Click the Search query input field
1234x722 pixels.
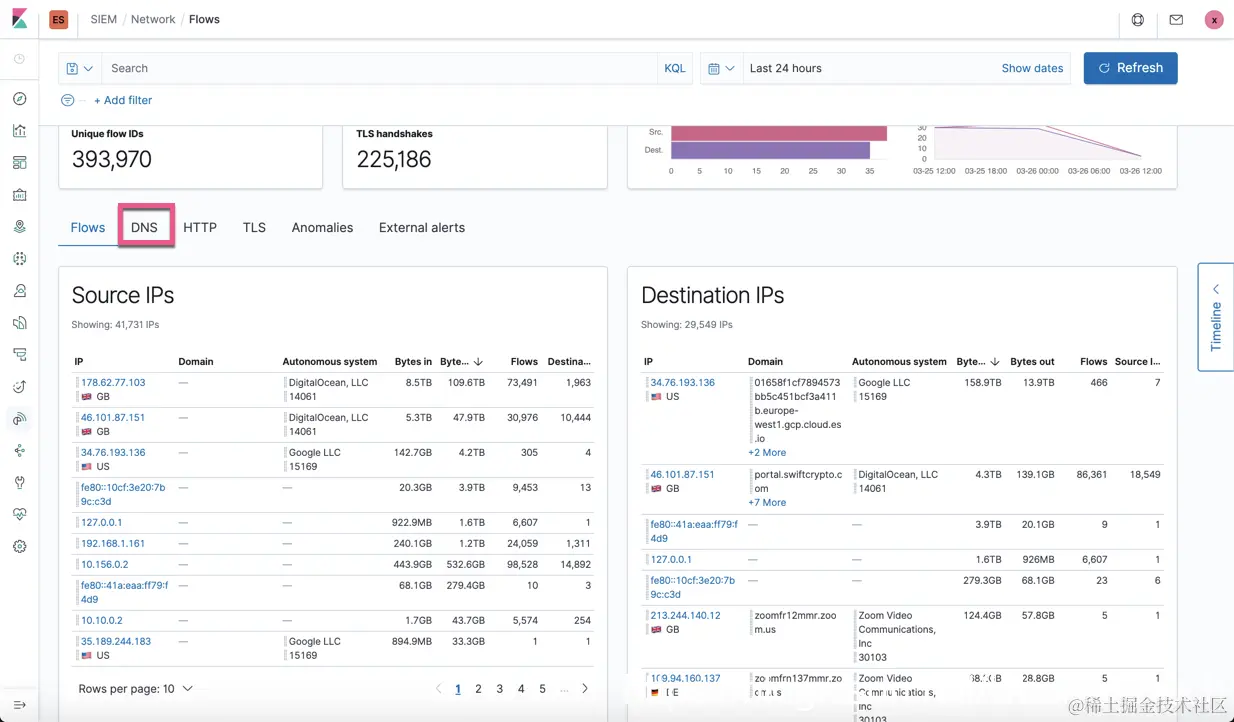click(x=380, y=68)
